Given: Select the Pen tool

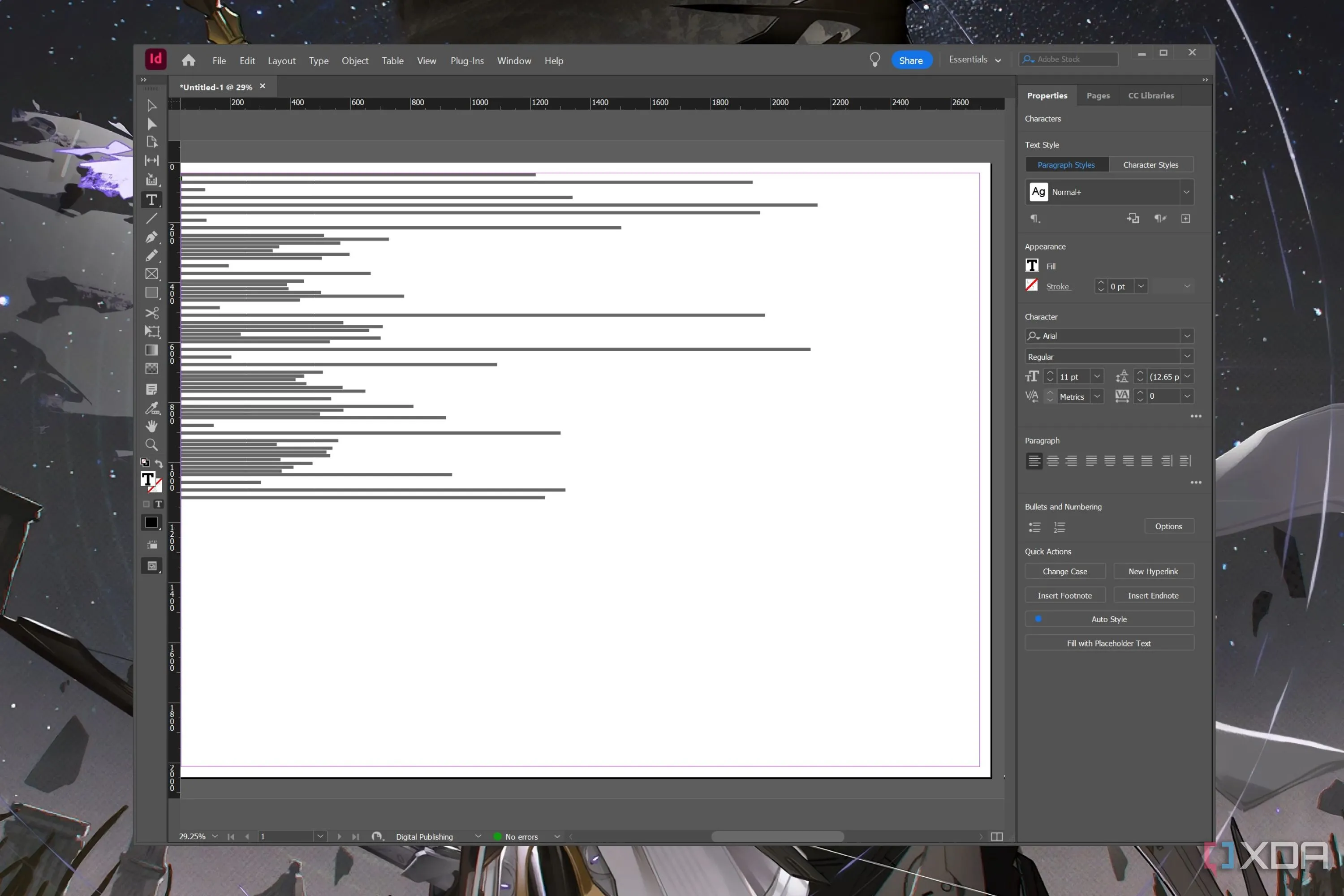Looking at the screenshot, I should [x=151, y=237].
